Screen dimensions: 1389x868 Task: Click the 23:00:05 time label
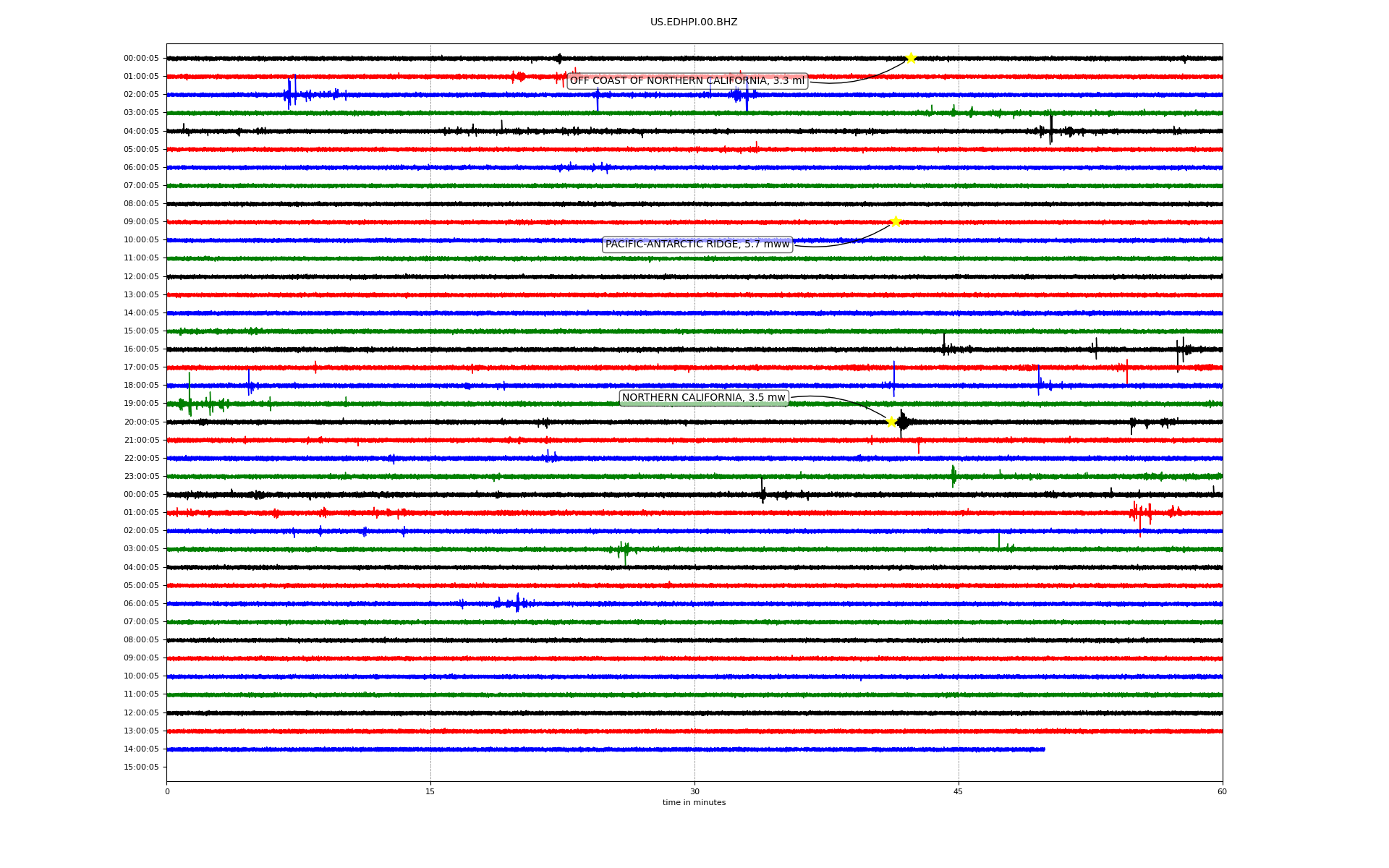pyautogui.click(x=141, y=476)
